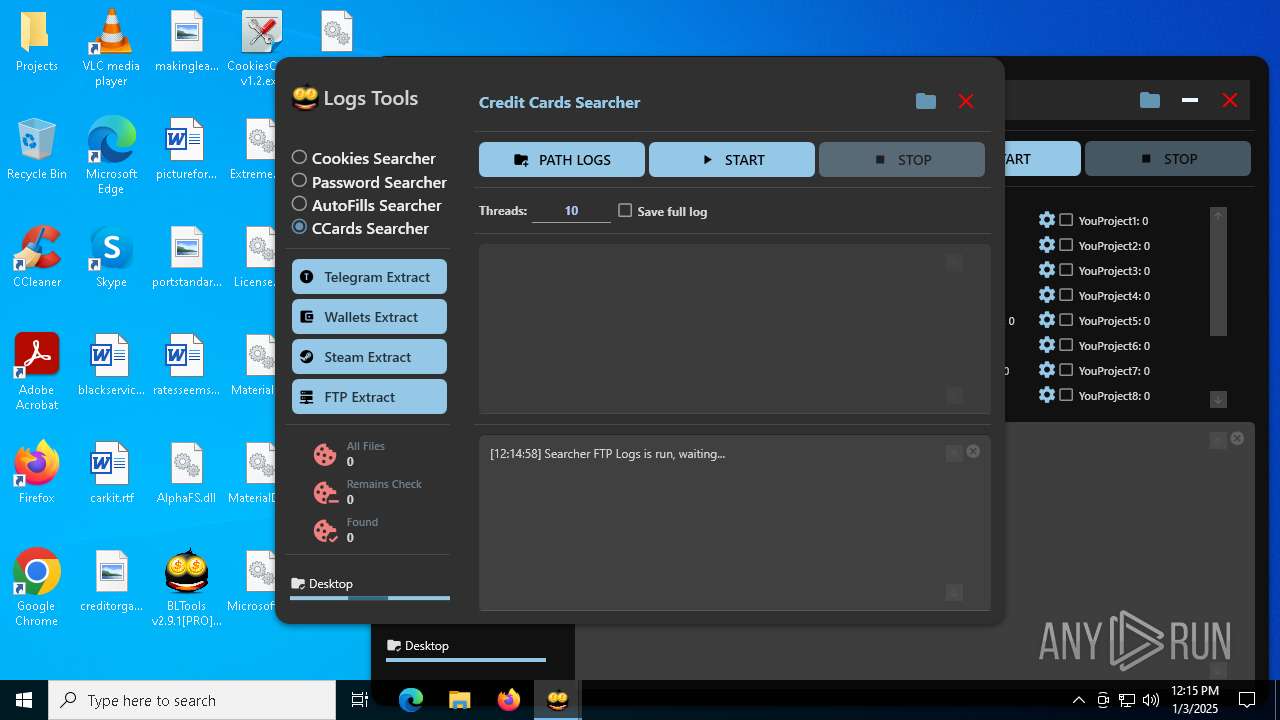Click BLTools app icon in taskbar

click(557, 700)
